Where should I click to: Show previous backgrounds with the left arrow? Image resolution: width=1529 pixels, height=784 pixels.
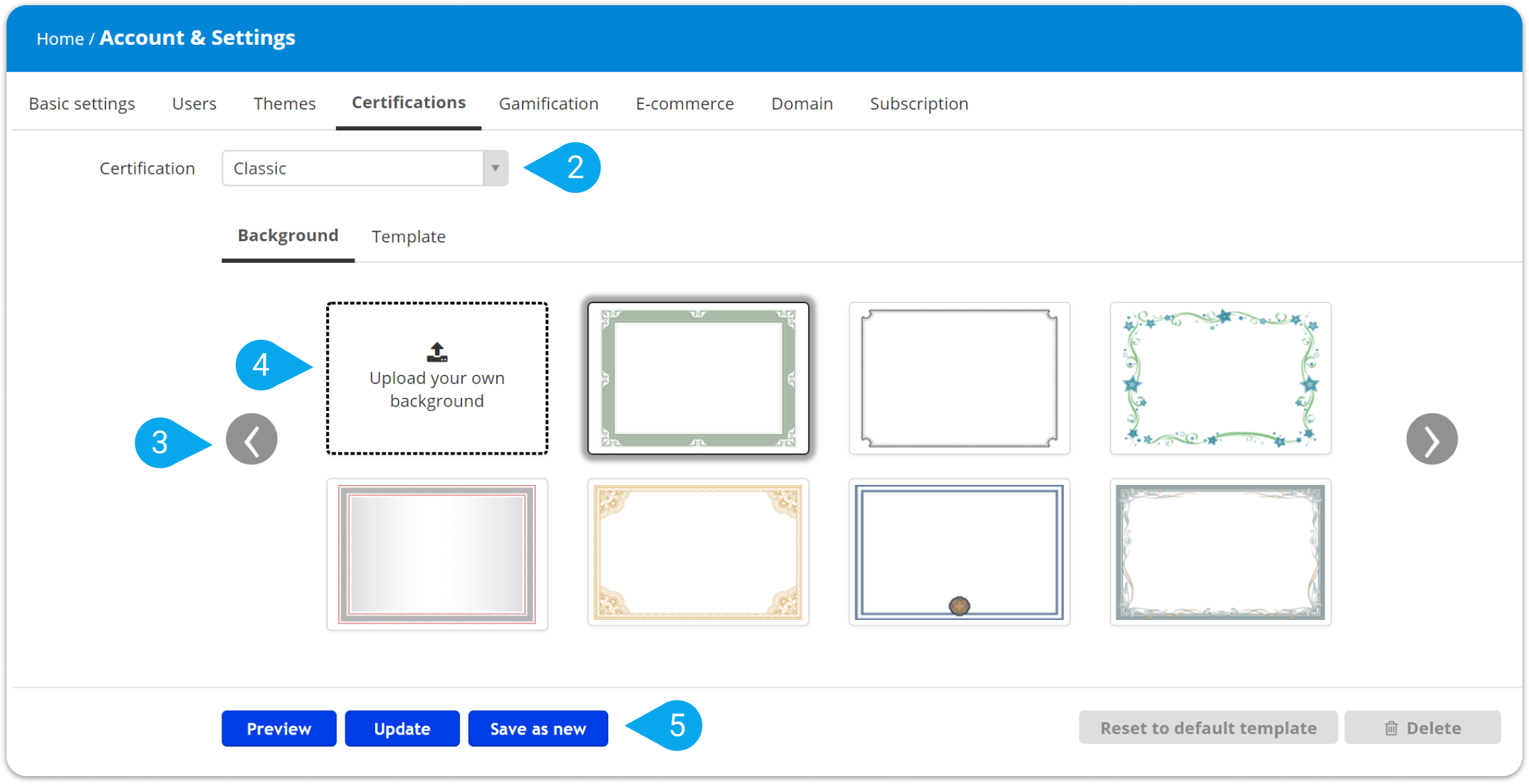coord(252,439)
